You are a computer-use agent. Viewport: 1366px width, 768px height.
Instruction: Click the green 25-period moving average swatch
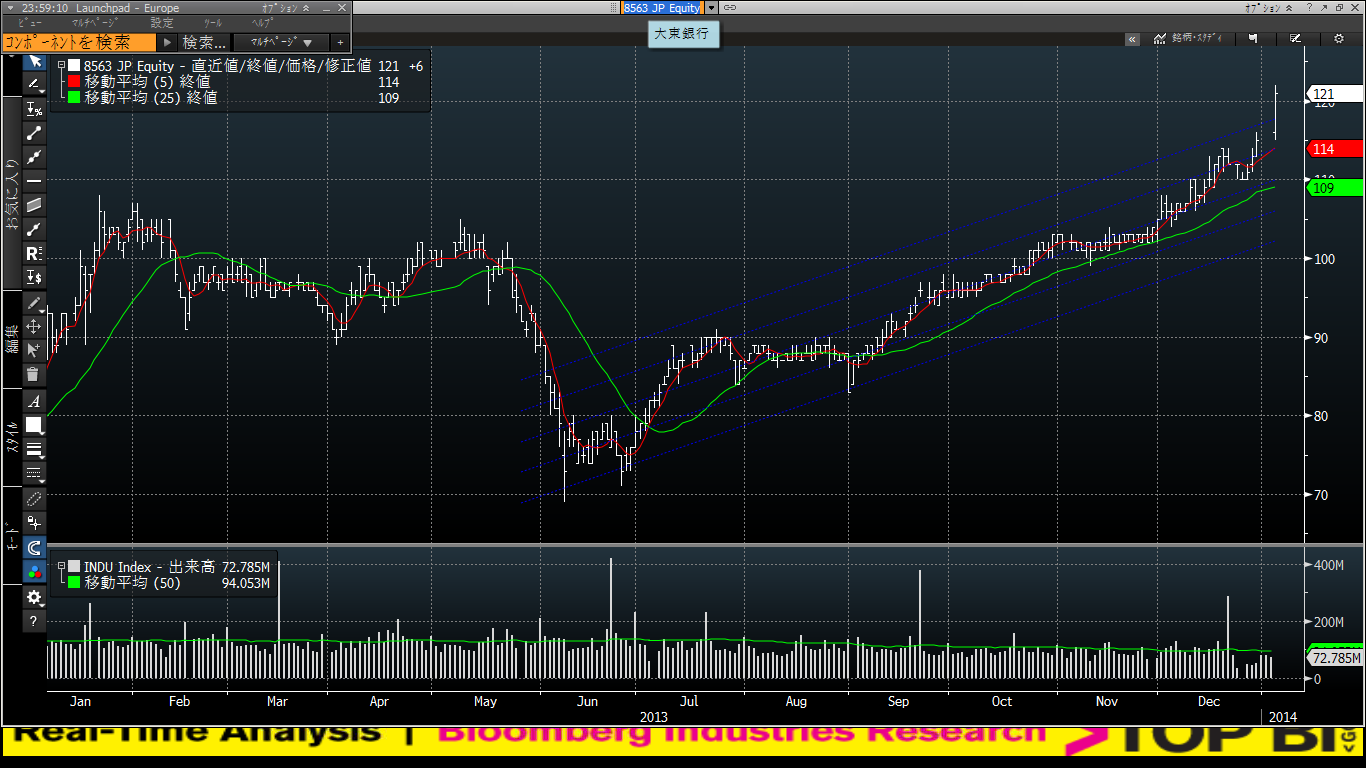73,98
